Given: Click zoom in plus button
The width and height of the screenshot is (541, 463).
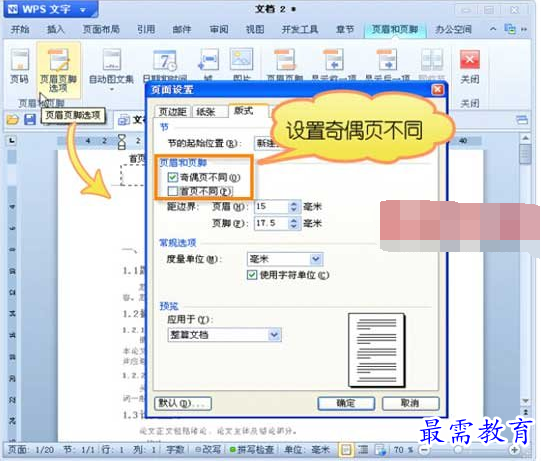Looking at the screenshot, I should 514,450.
